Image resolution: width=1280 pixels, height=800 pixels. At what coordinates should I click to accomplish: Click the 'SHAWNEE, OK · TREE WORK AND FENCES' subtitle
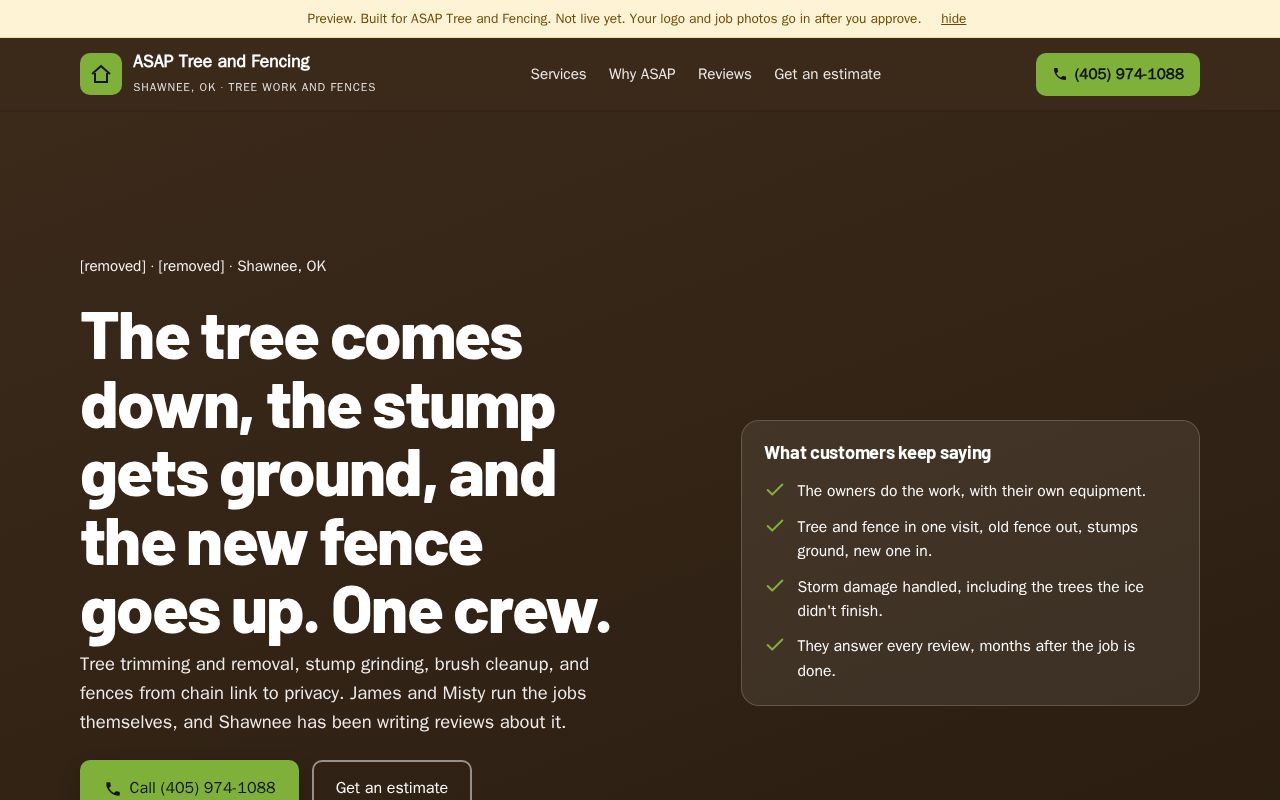(254, 87)
